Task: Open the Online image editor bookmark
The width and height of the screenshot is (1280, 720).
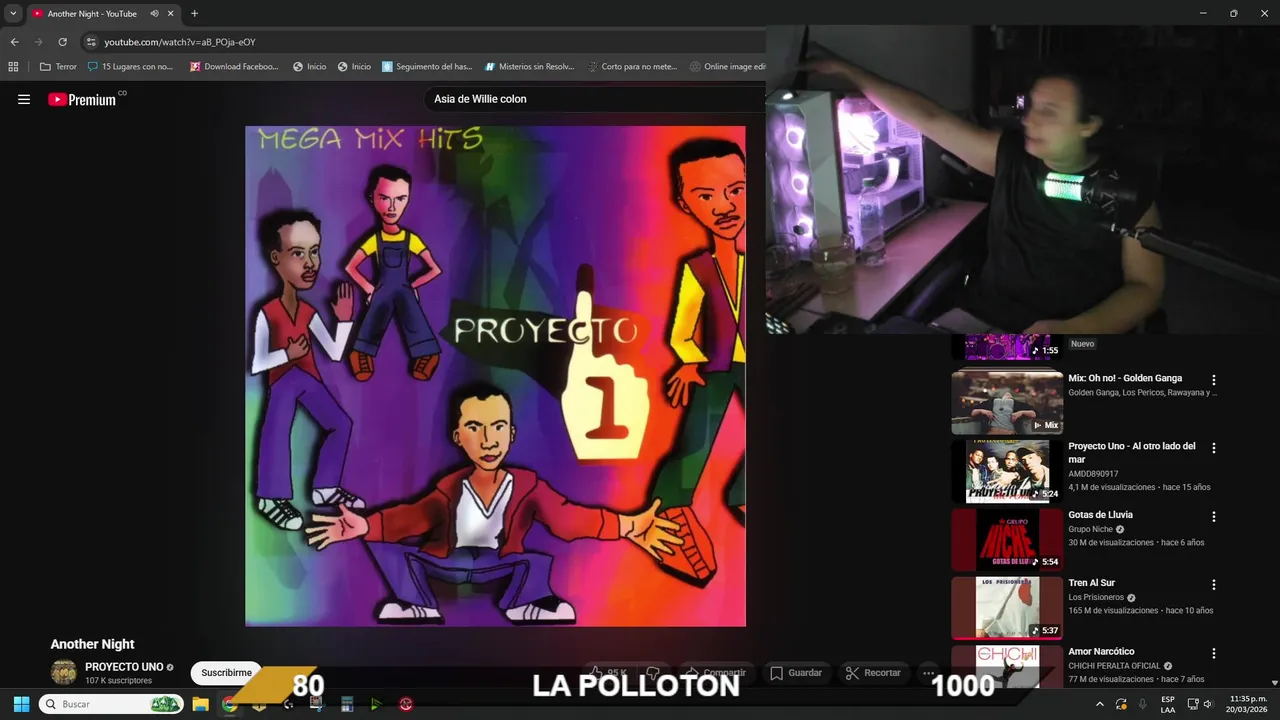Action: click(727, 67)
